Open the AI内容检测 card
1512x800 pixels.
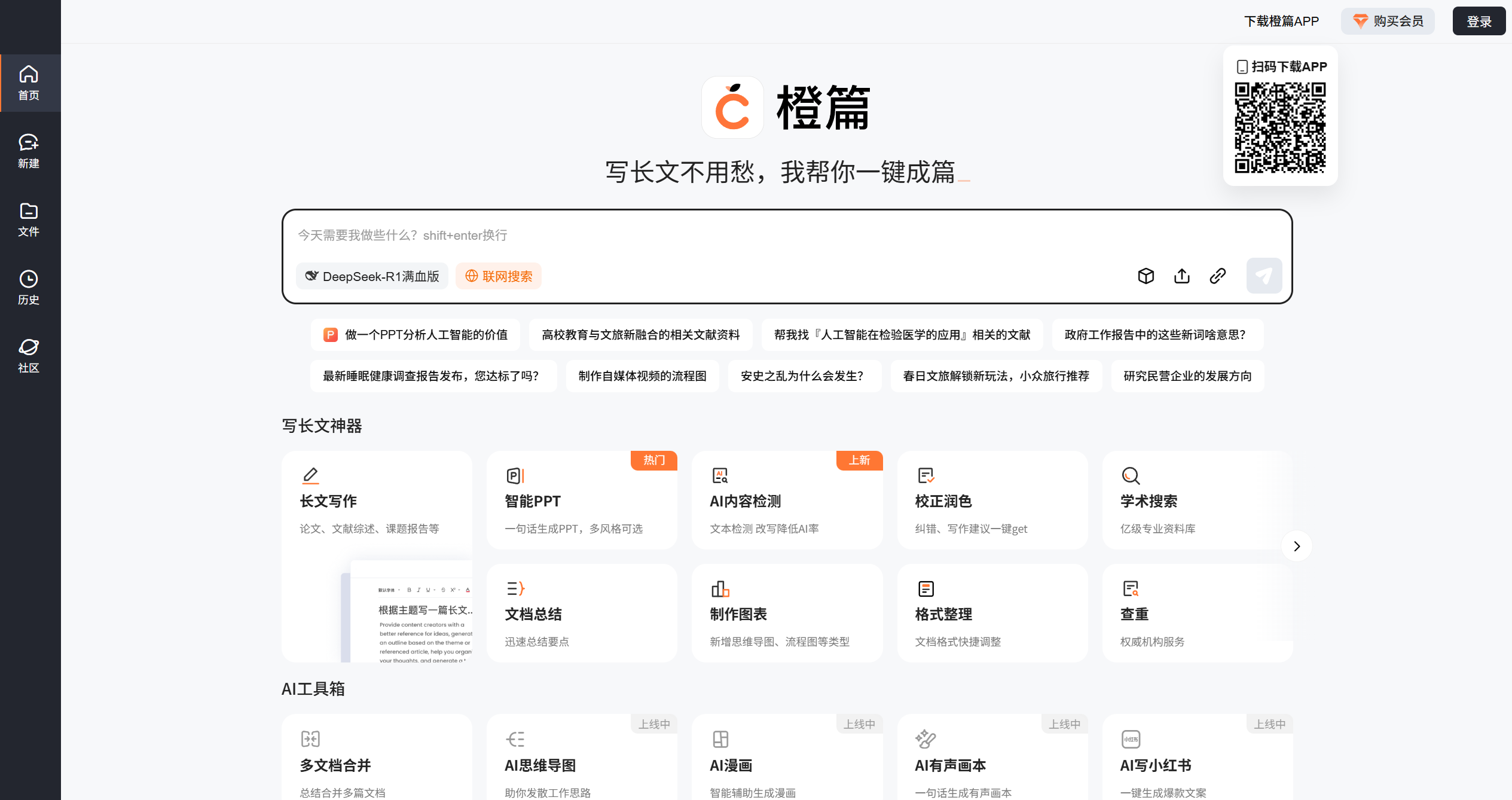[787, 500]
